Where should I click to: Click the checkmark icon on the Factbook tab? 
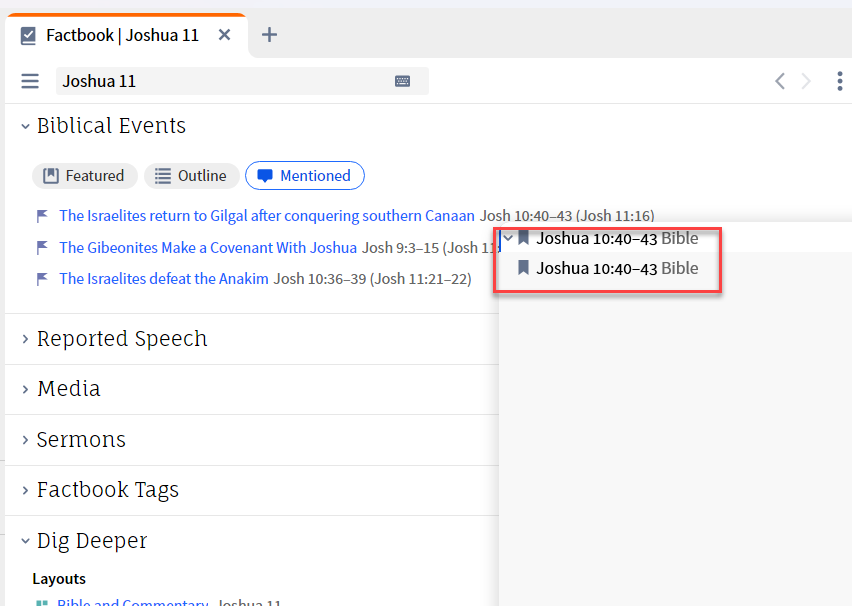coord(27,33)
